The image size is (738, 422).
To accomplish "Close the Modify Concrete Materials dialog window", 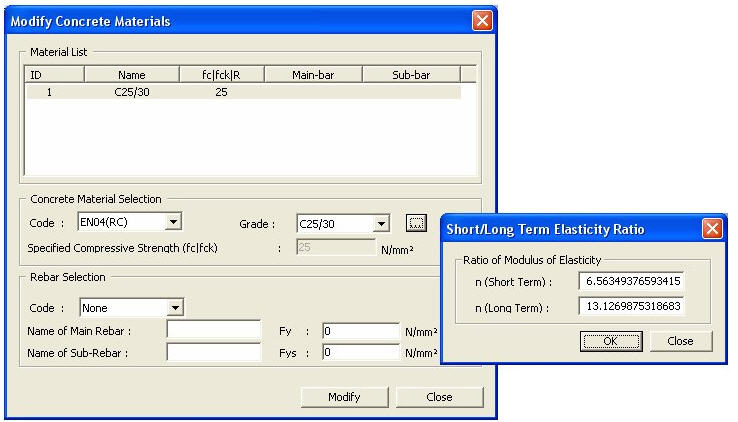I will tap(482, 21).
